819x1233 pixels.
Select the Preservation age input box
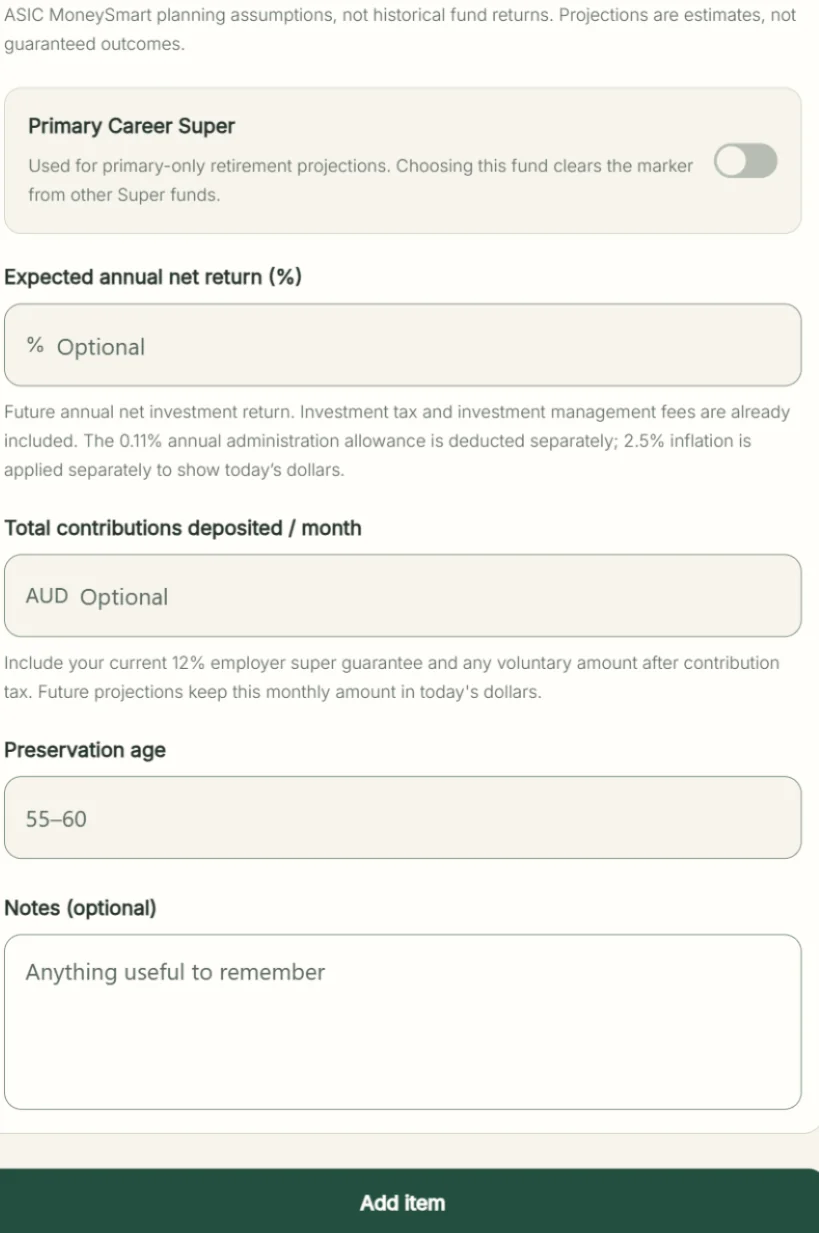[403, 818]
